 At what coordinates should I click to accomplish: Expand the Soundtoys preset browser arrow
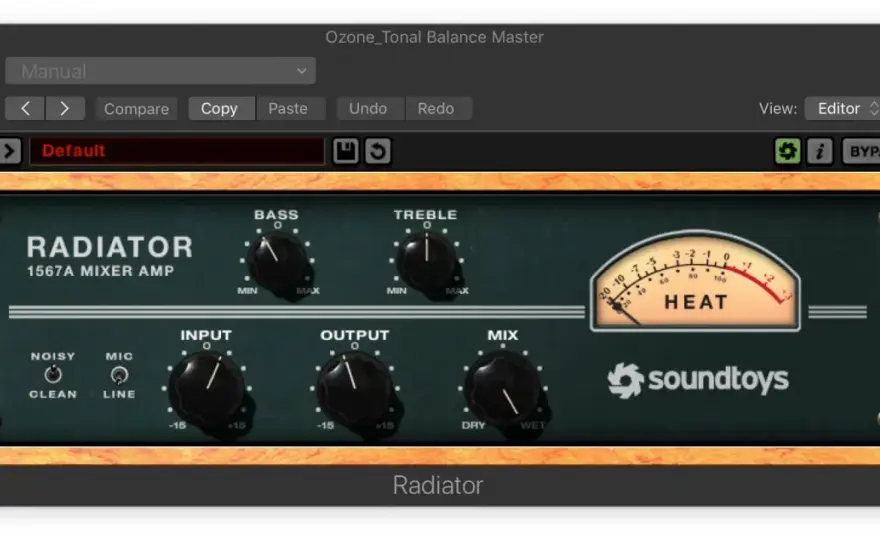[10, 151]
